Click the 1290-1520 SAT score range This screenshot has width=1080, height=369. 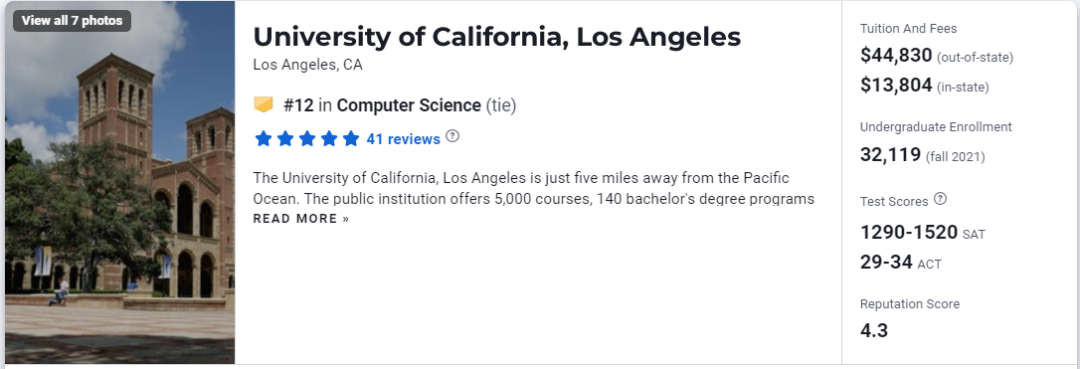909,233
